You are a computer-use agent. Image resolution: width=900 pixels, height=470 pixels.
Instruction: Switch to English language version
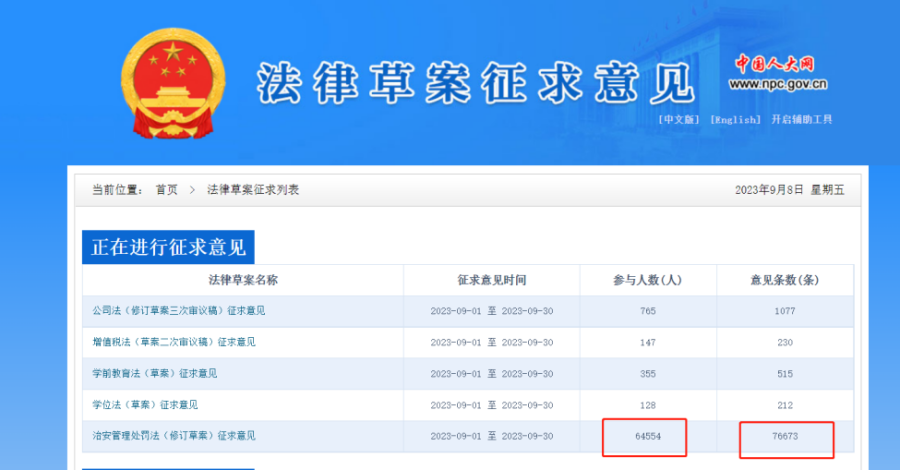click(x=735, y=120)
